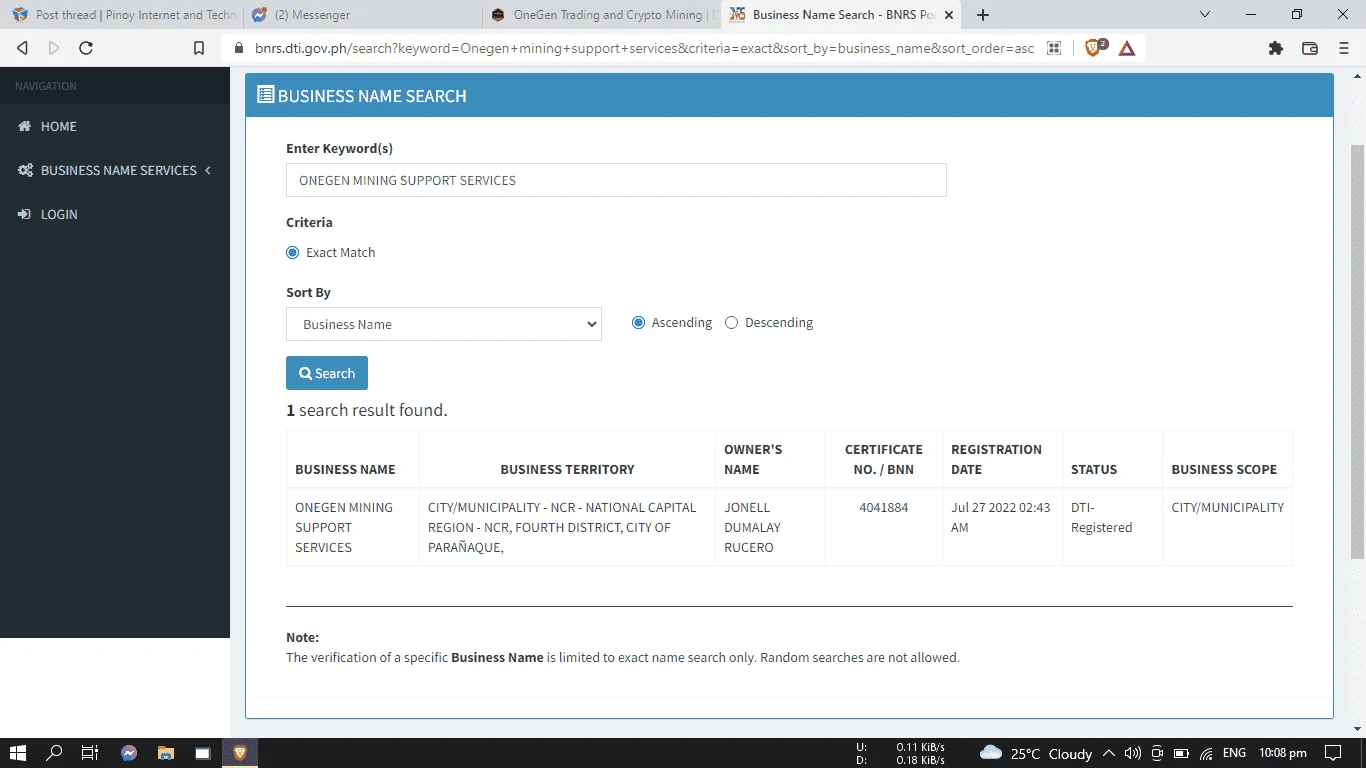Open browser main menu hamburger icon
This screenshot has width=1366, height=768.
[1343, 48]
